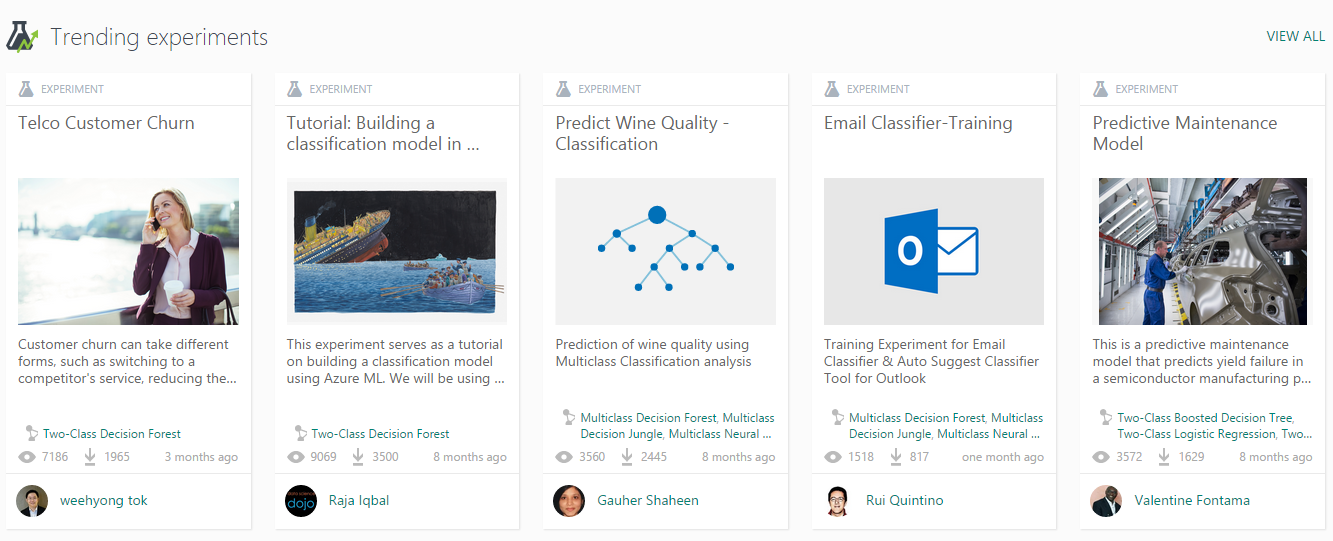Click the download icon on the Tutorial card
Screen dimensions: 1333x541
click(x=359, y=457)
